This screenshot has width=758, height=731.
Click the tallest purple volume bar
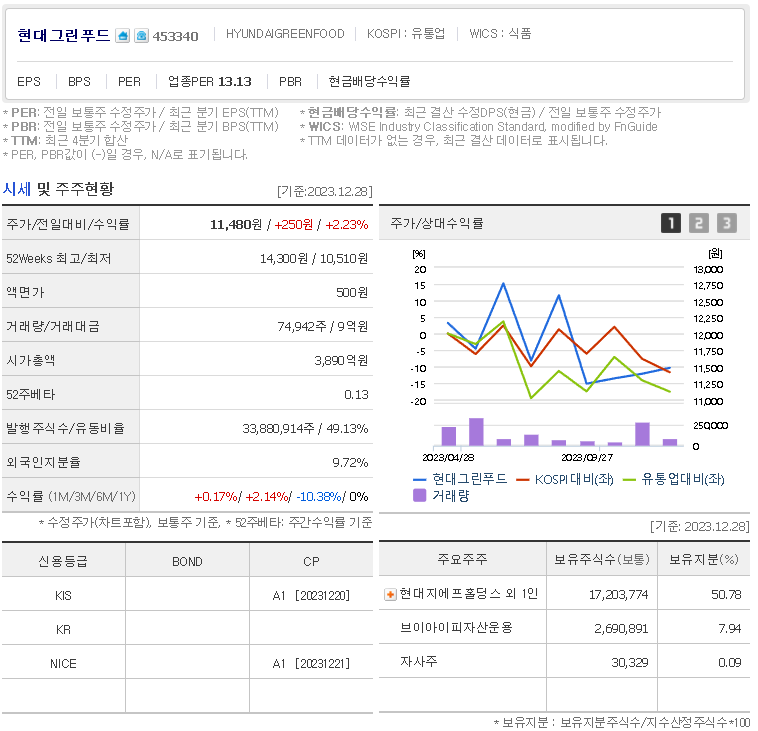[x=476, y=432]
